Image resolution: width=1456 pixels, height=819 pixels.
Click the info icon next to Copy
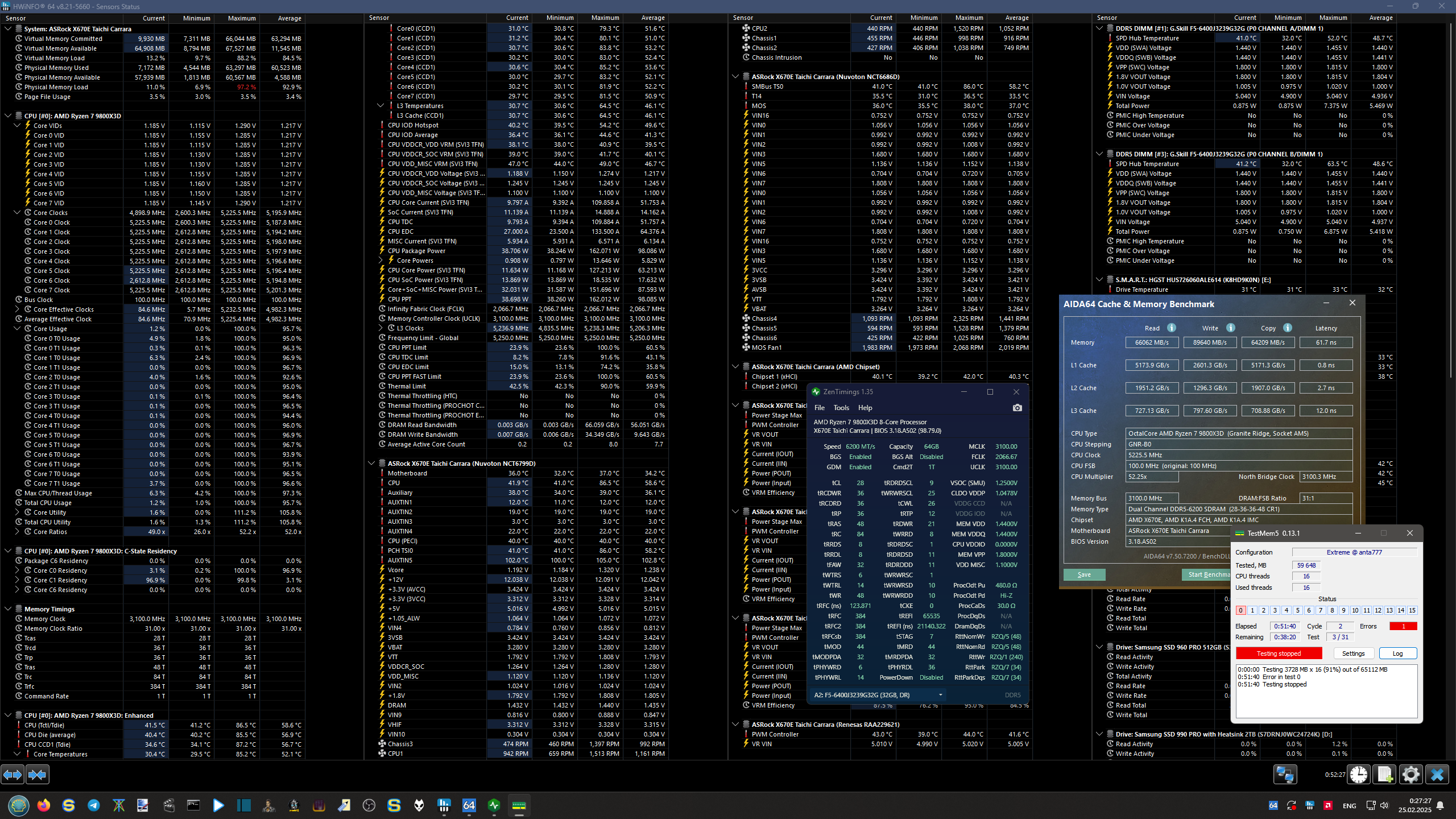[1288, 328]
